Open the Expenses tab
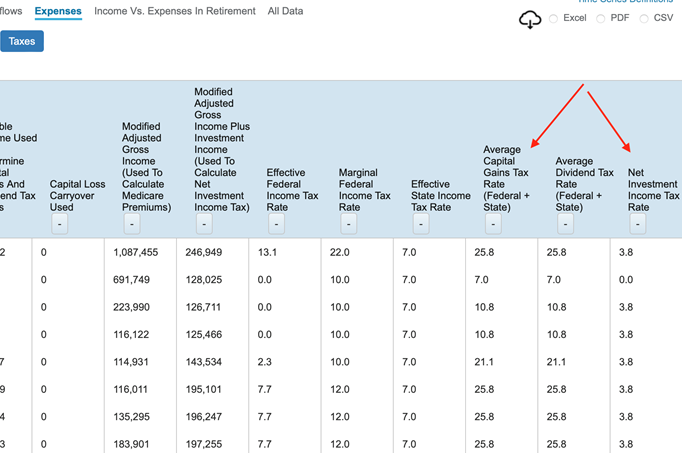The height and width of the screenshot is (454, 682). coord(58,11)
